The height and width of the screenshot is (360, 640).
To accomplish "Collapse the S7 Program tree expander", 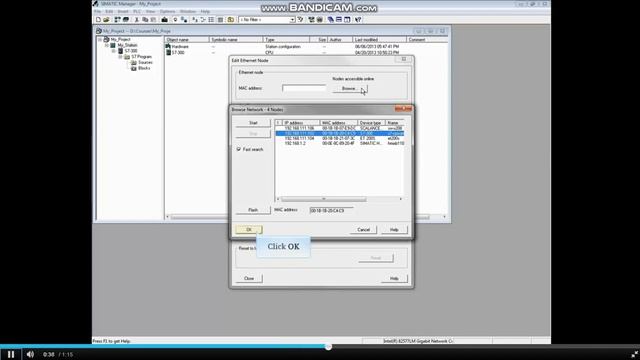I will pos(121,57).
